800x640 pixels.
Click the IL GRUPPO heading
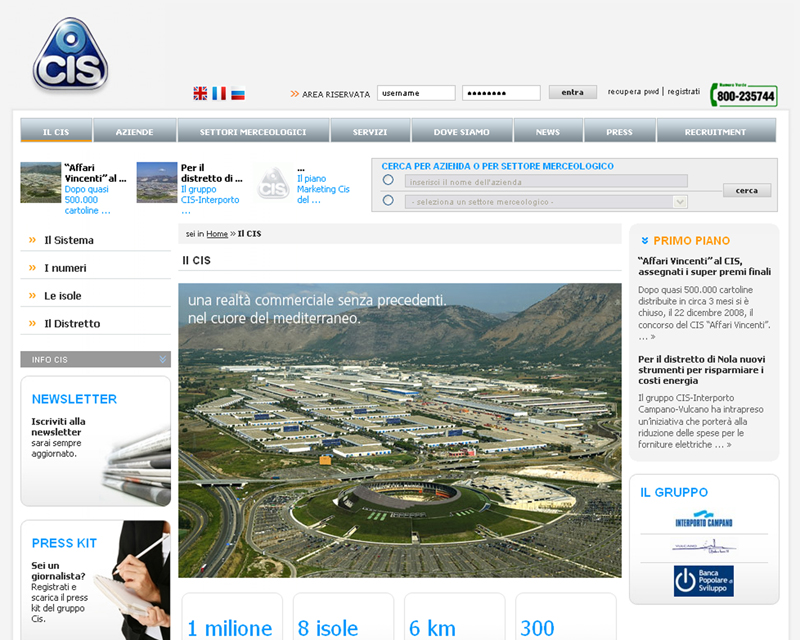click(674, 493)
